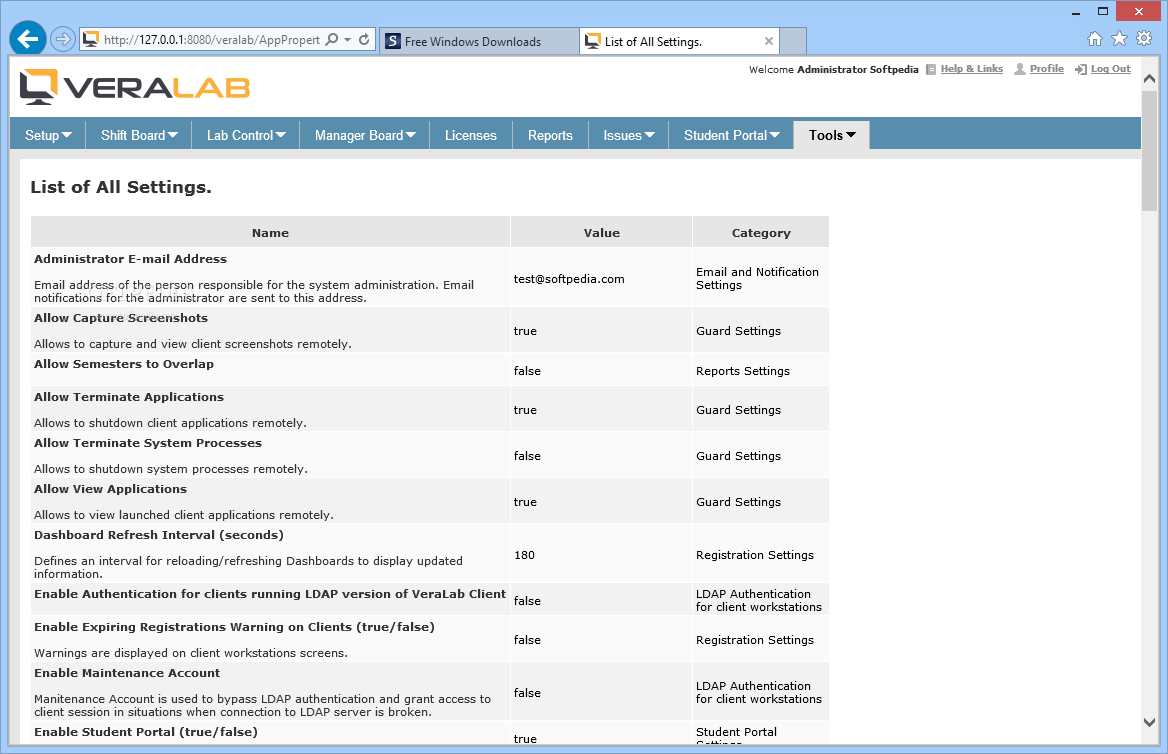The width and height of the screenshot is (1168, 754).
Task: Click 'Allows to shutdown system processes' description
Action: pyautogui.click(x=171, y=469)
